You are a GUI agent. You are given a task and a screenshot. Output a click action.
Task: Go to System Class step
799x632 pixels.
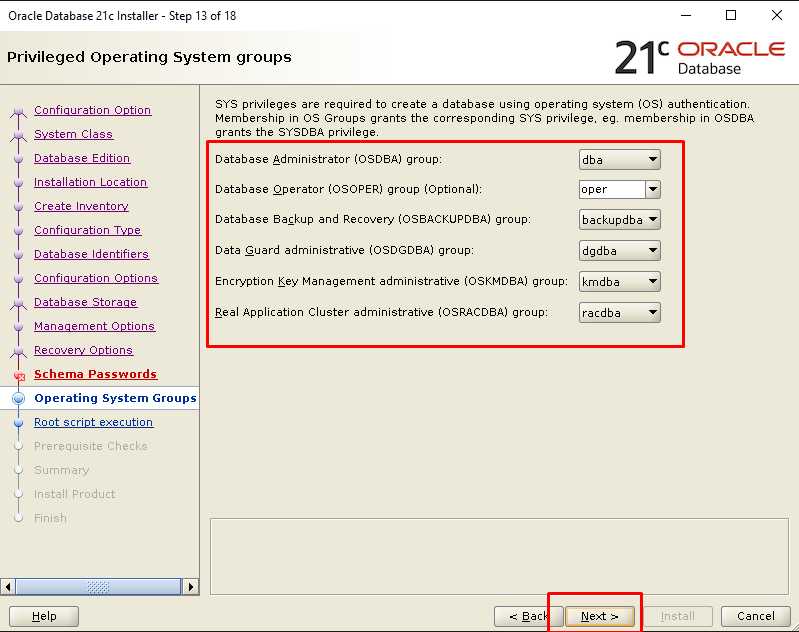tap(73, 134)
